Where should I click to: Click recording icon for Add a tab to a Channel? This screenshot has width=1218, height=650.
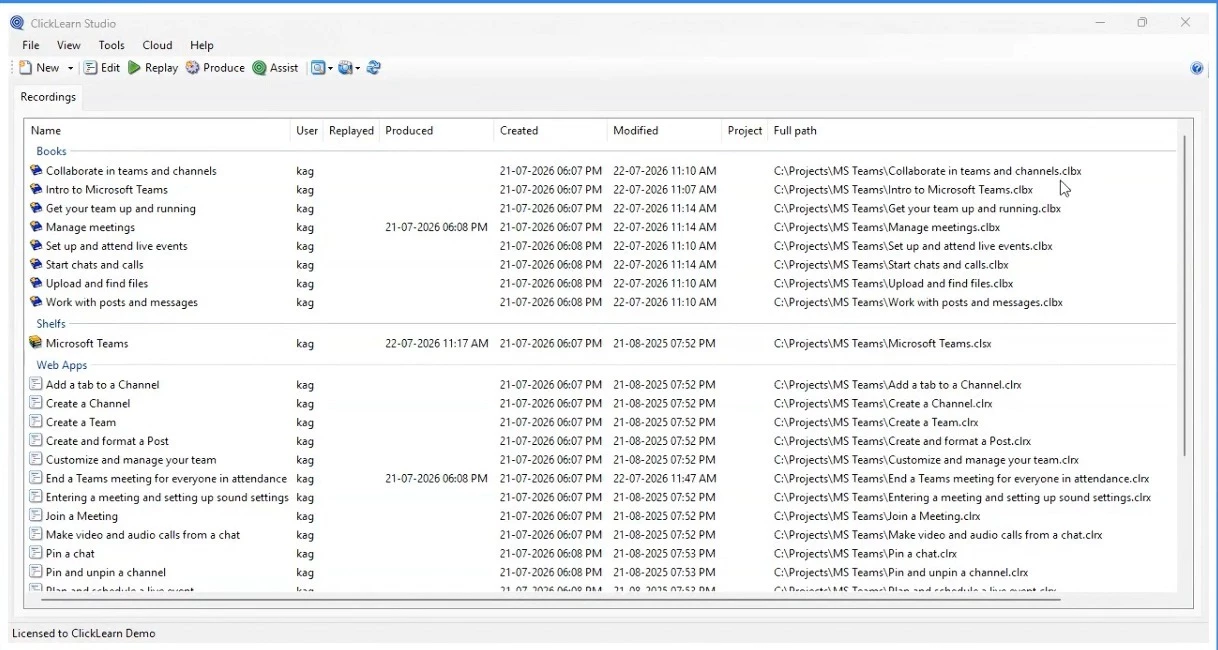tap(36, 384)
